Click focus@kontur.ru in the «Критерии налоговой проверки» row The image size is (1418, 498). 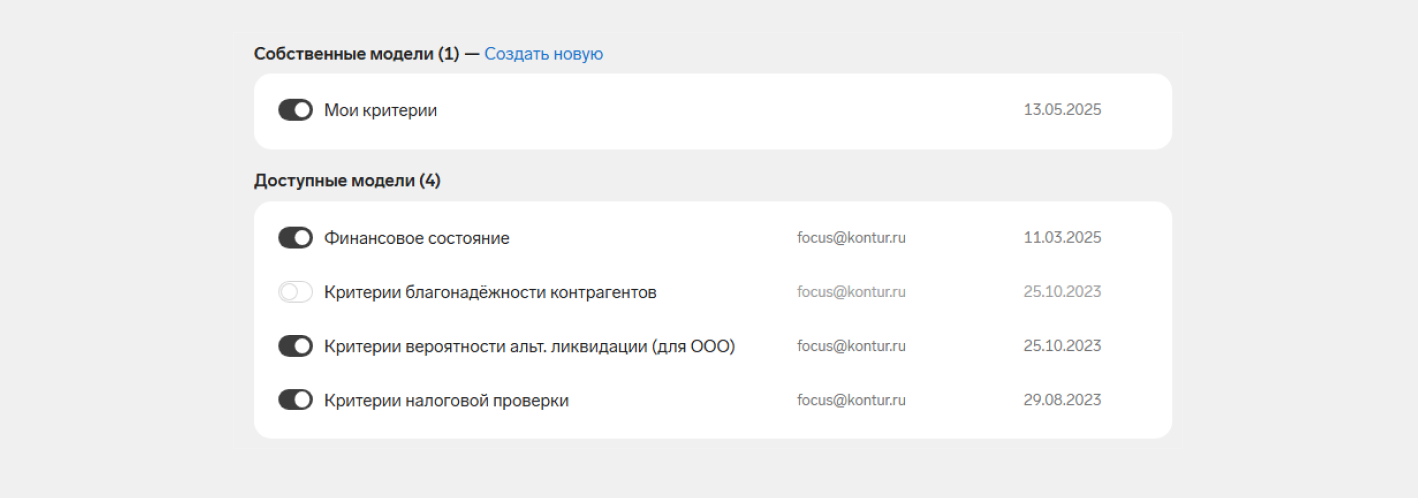pyautogui.click(x=851, y=400)
